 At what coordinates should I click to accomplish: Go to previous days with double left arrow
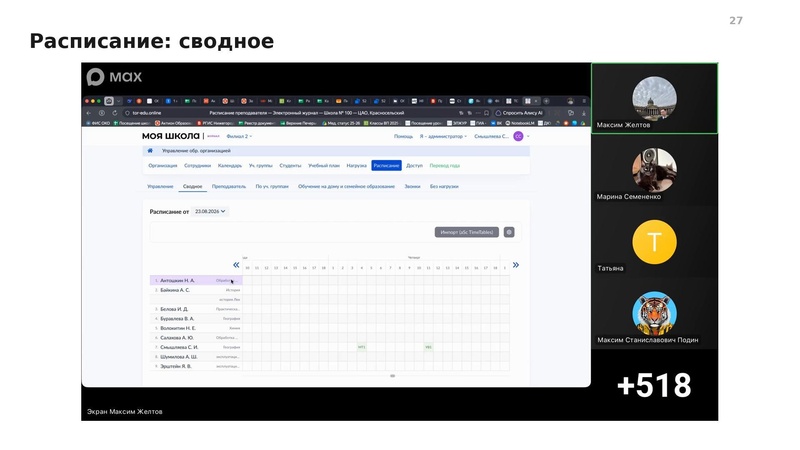236,265
